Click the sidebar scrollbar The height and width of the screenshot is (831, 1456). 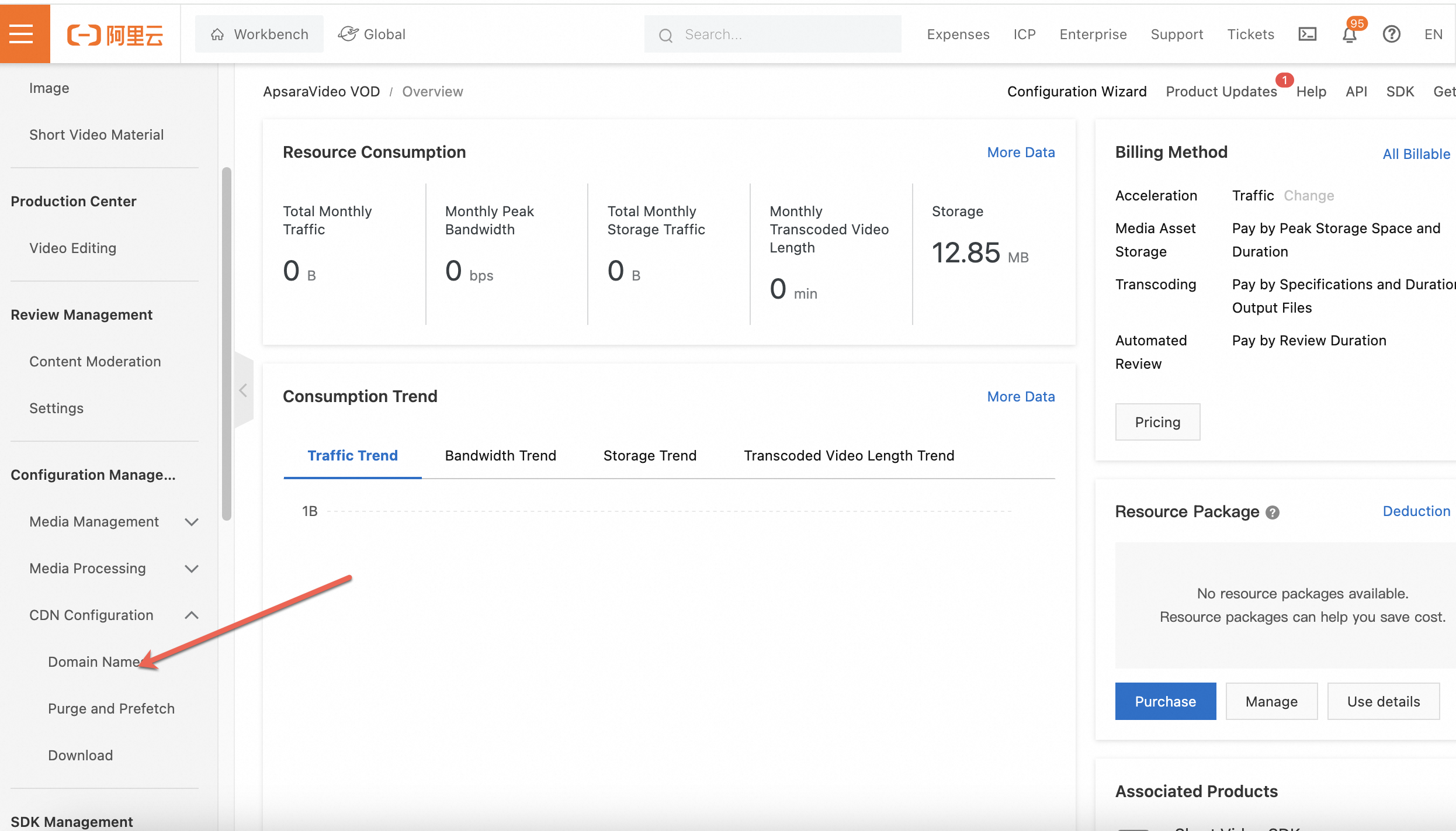(x=227, y=344)
